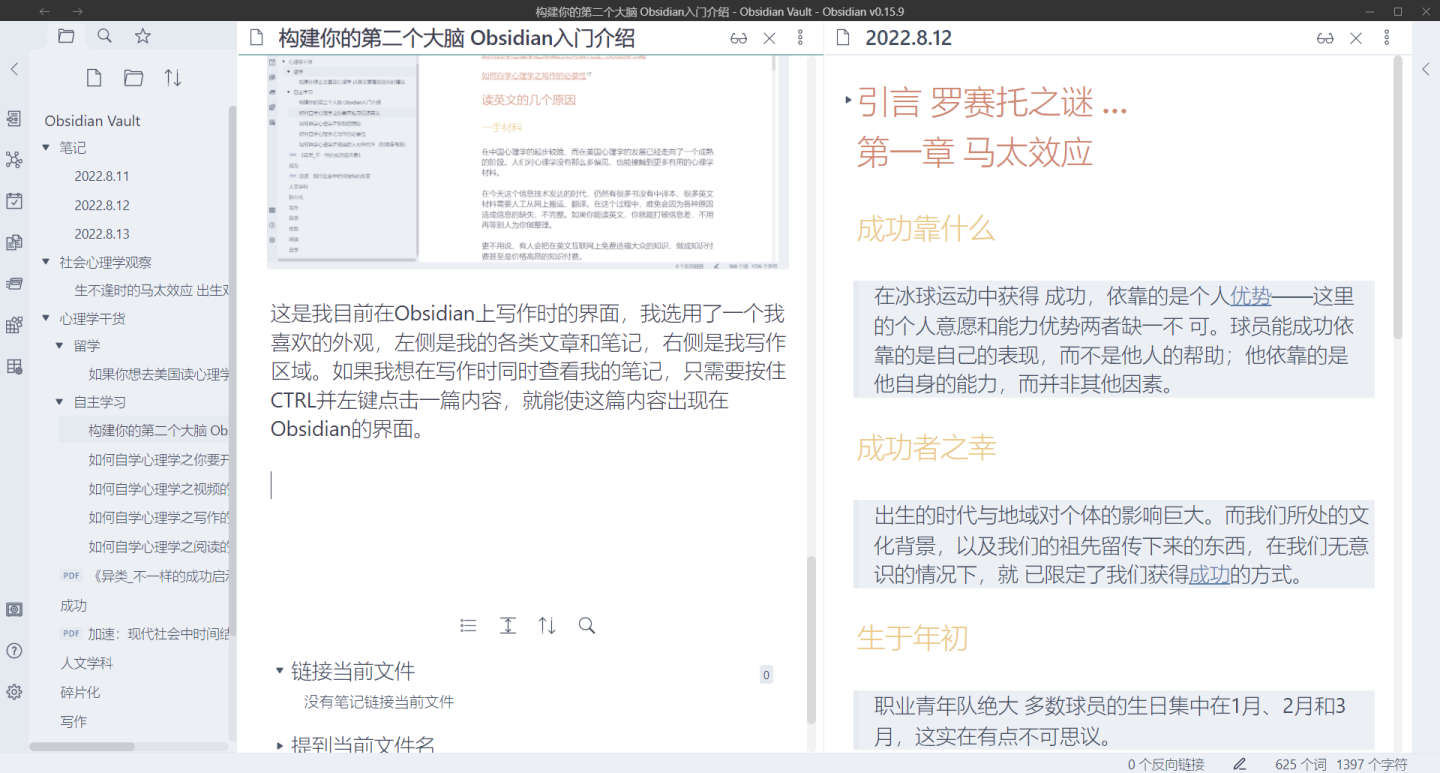Viewport: 1440px width, 773px height.
Task: Close the 2022.8.12 pane
Action: tap(1356, 38)
